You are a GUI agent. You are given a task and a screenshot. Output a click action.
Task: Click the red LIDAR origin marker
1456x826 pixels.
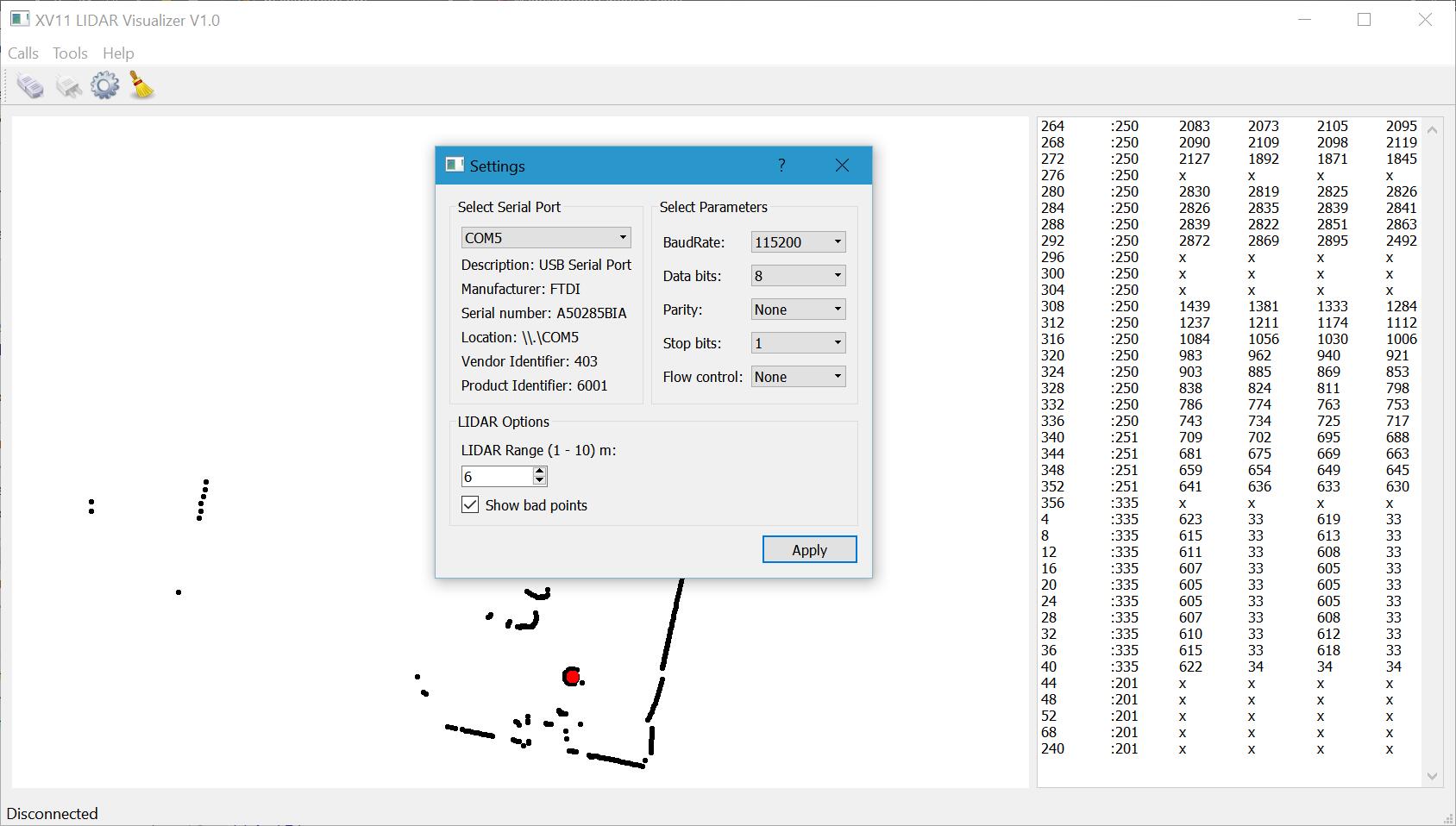coord(572,677)
